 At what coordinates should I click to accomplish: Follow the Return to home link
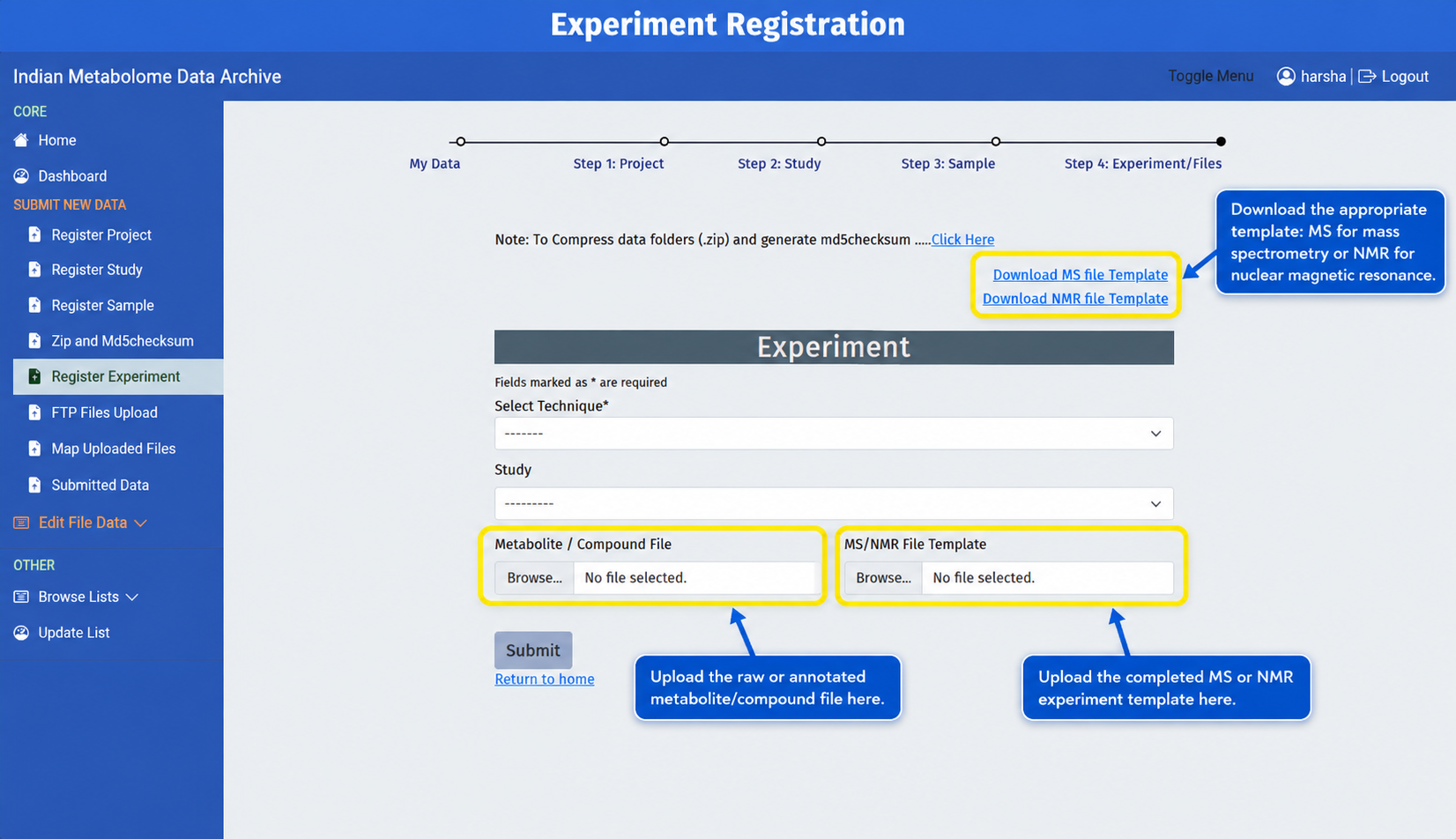pos(545,679)
